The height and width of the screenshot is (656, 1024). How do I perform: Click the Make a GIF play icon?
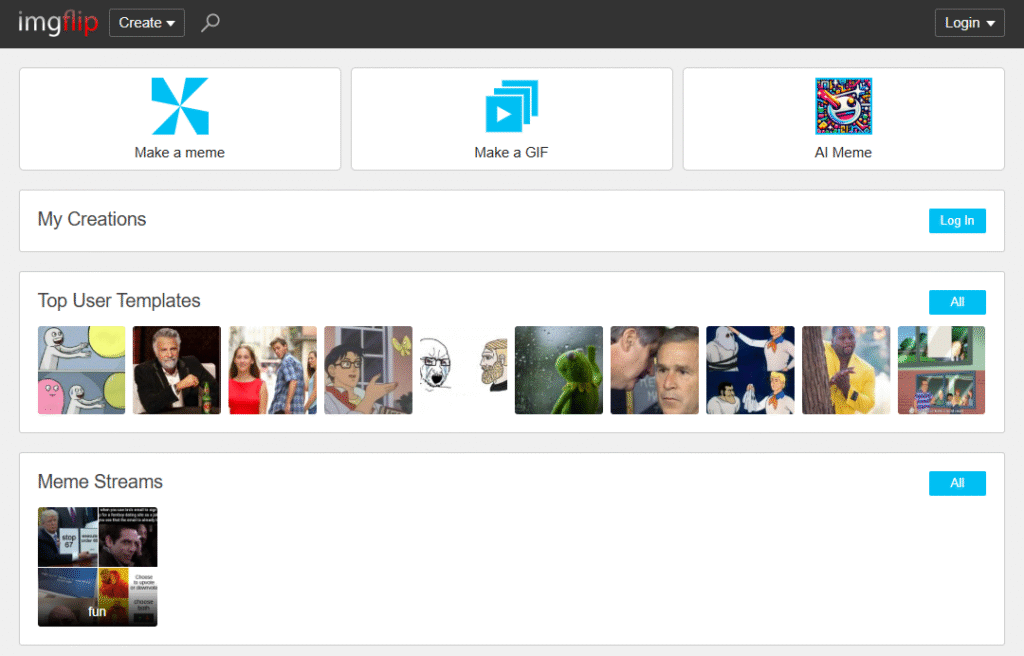coord(511,106)
